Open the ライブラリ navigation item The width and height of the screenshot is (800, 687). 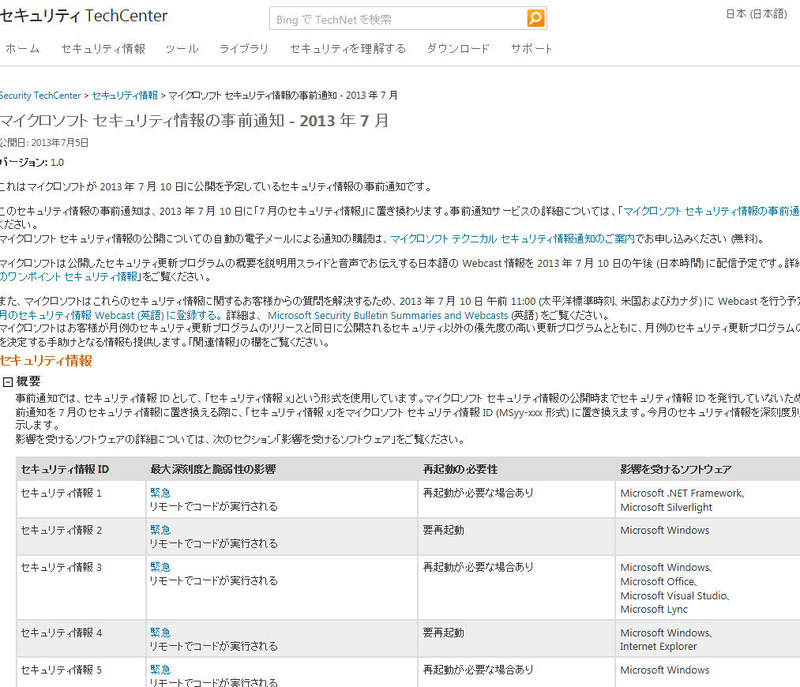click(x=244, y=49)
